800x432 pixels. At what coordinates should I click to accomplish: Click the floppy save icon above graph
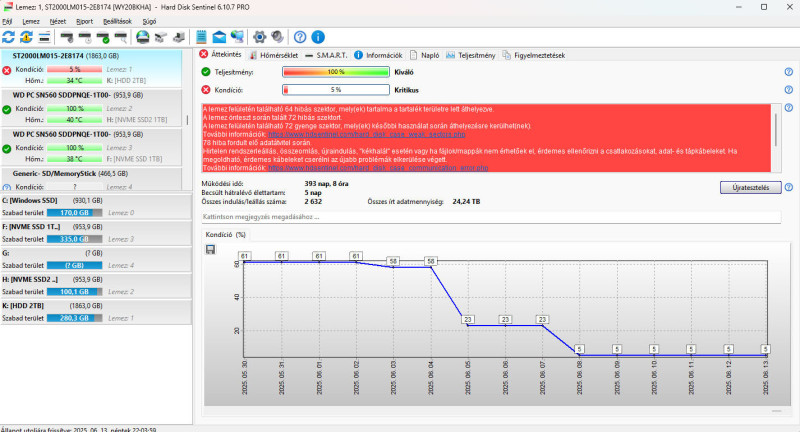210,249
